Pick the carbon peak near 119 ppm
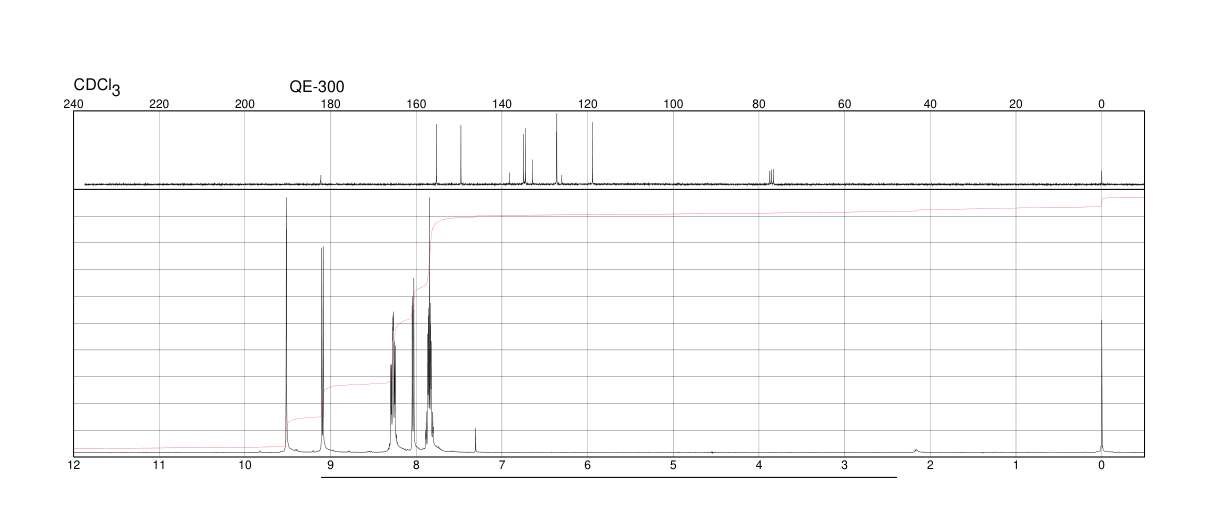Screen dimensions: 1224x528 pyautogui.click(x=592, y=153)
